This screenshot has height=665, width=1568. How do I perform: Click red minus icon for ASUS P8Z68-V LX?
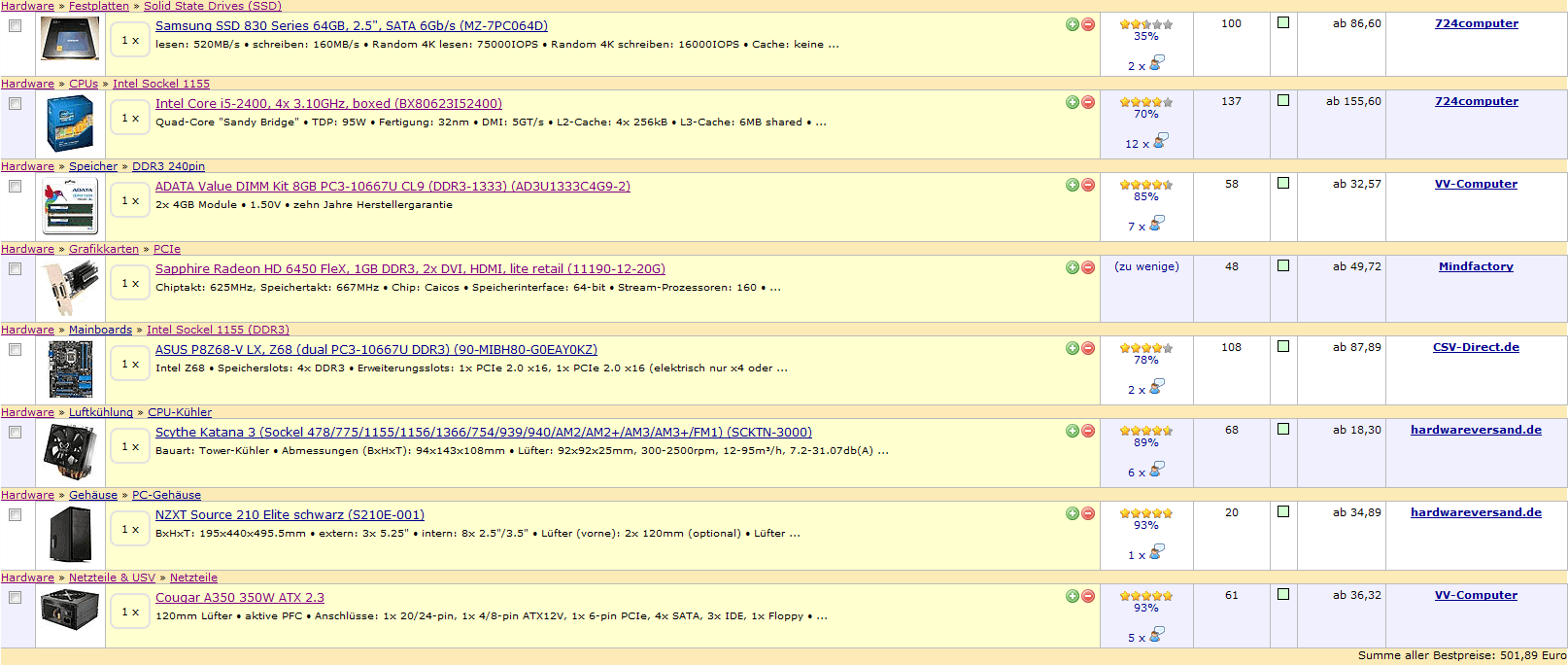click(x=1088, y=348)
